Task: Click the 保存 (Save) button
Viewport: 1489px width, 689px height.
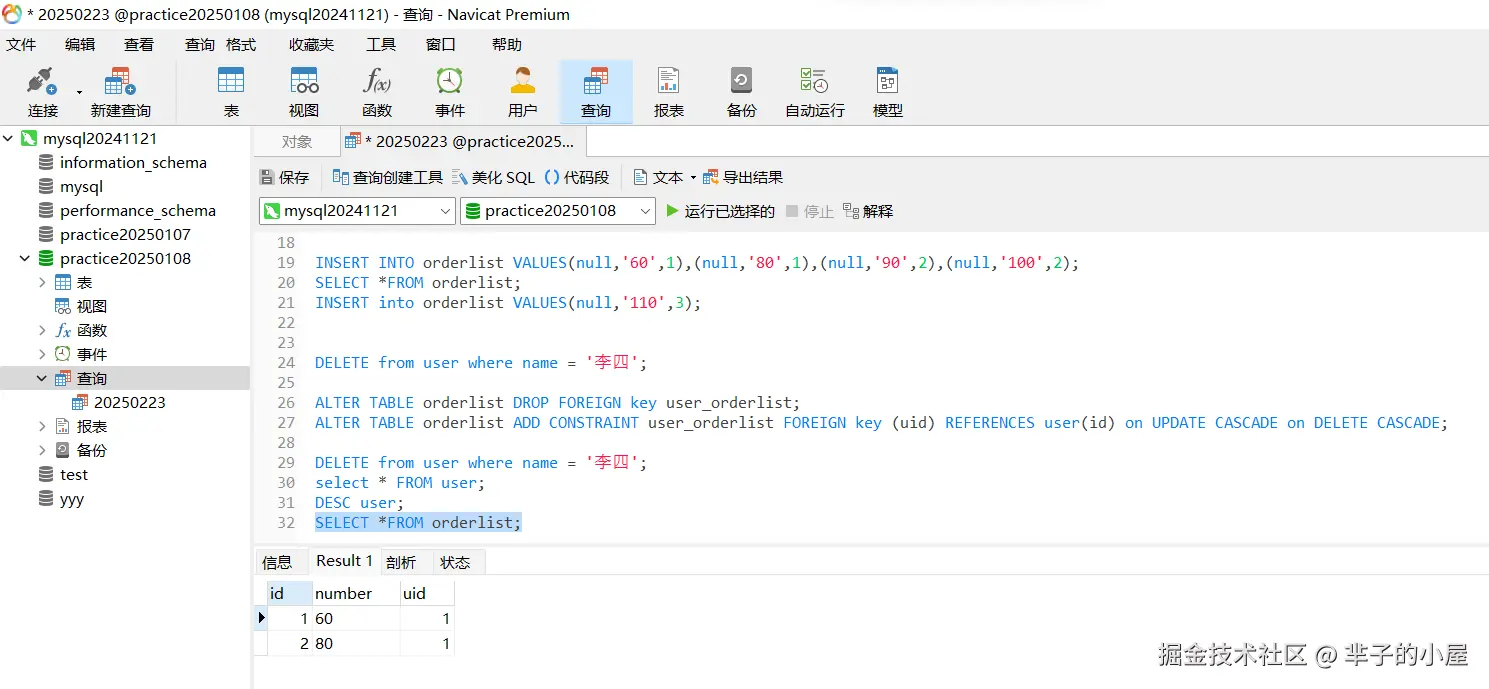Action: [285, 177]
